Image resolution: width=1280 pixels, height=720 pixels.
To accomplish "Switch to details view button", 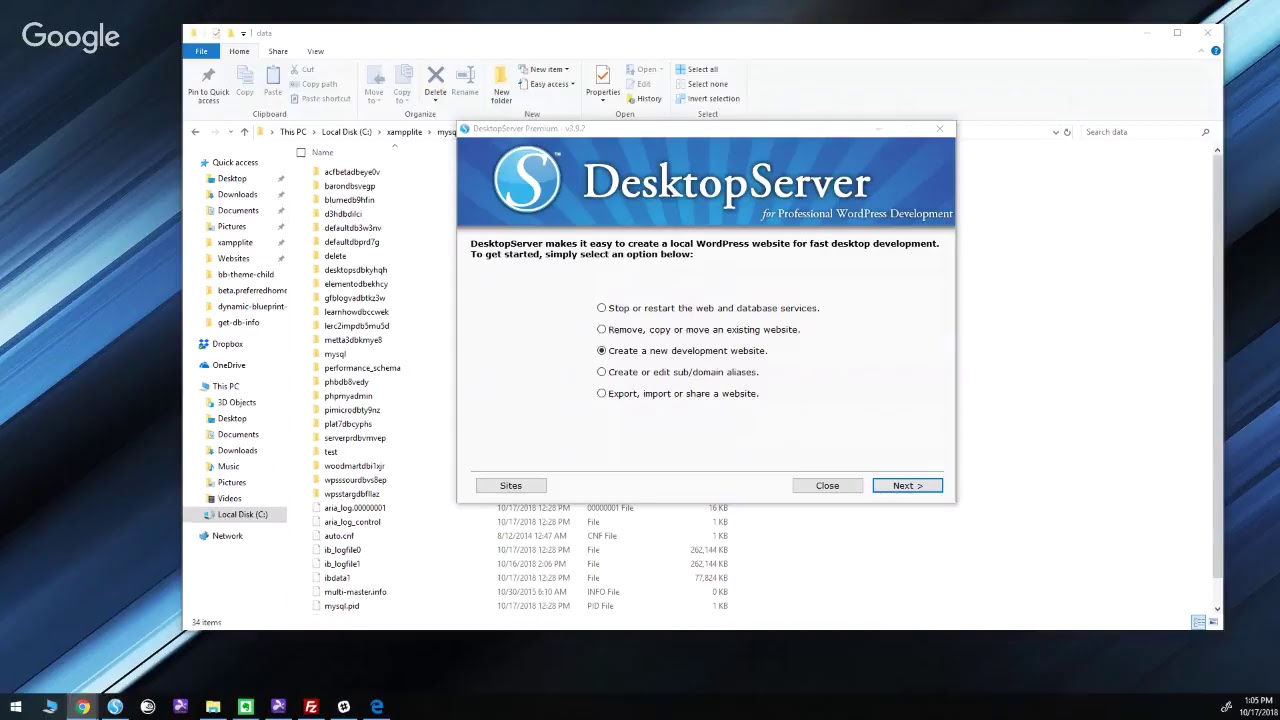I will [1198, 622].
